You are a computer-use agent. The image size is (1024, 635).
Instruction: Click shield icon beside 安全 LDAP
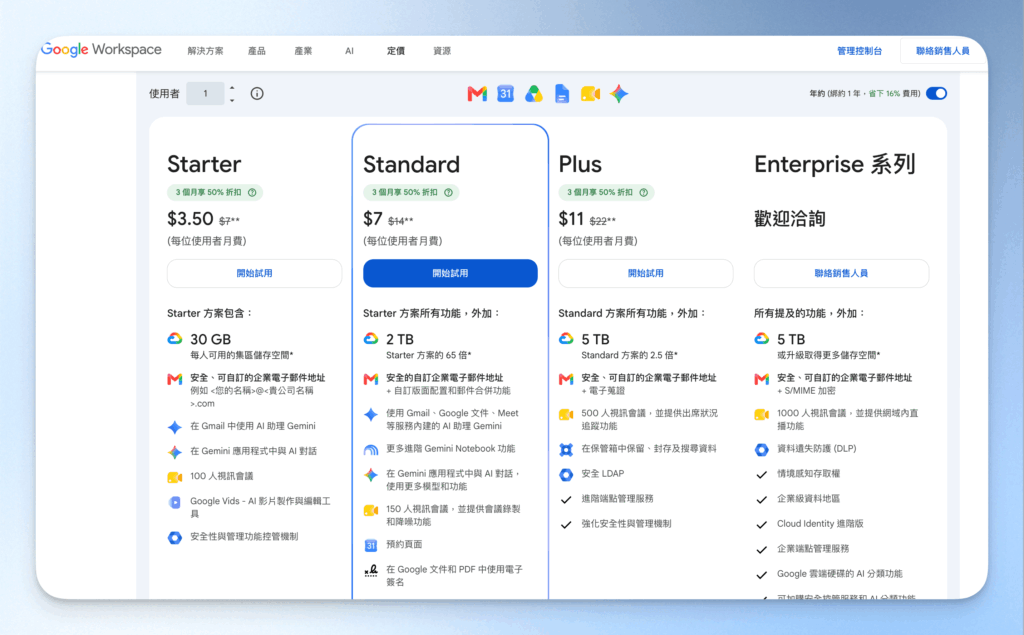point(566,475)
